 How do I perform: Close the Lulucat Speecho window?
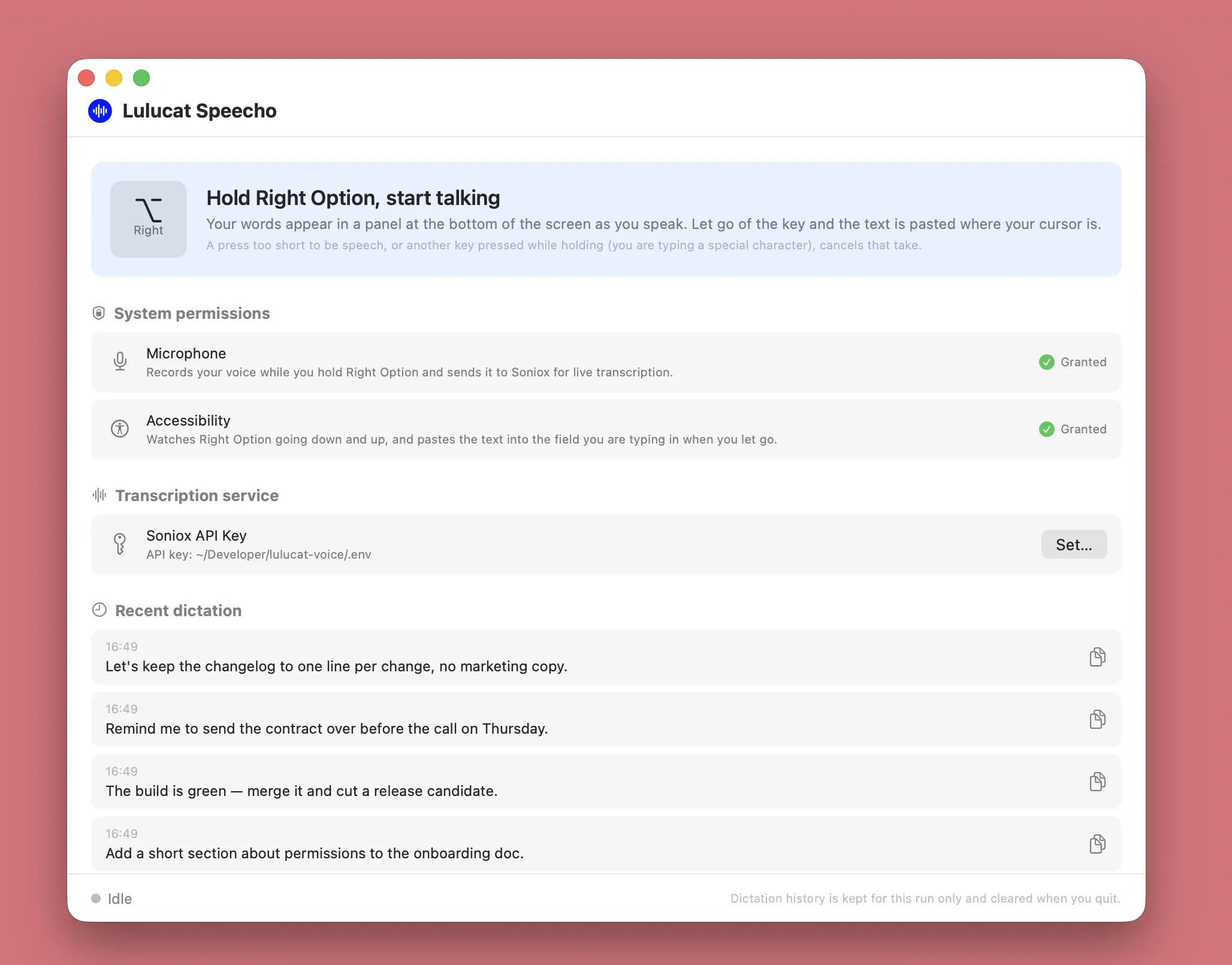pos(87,78)
